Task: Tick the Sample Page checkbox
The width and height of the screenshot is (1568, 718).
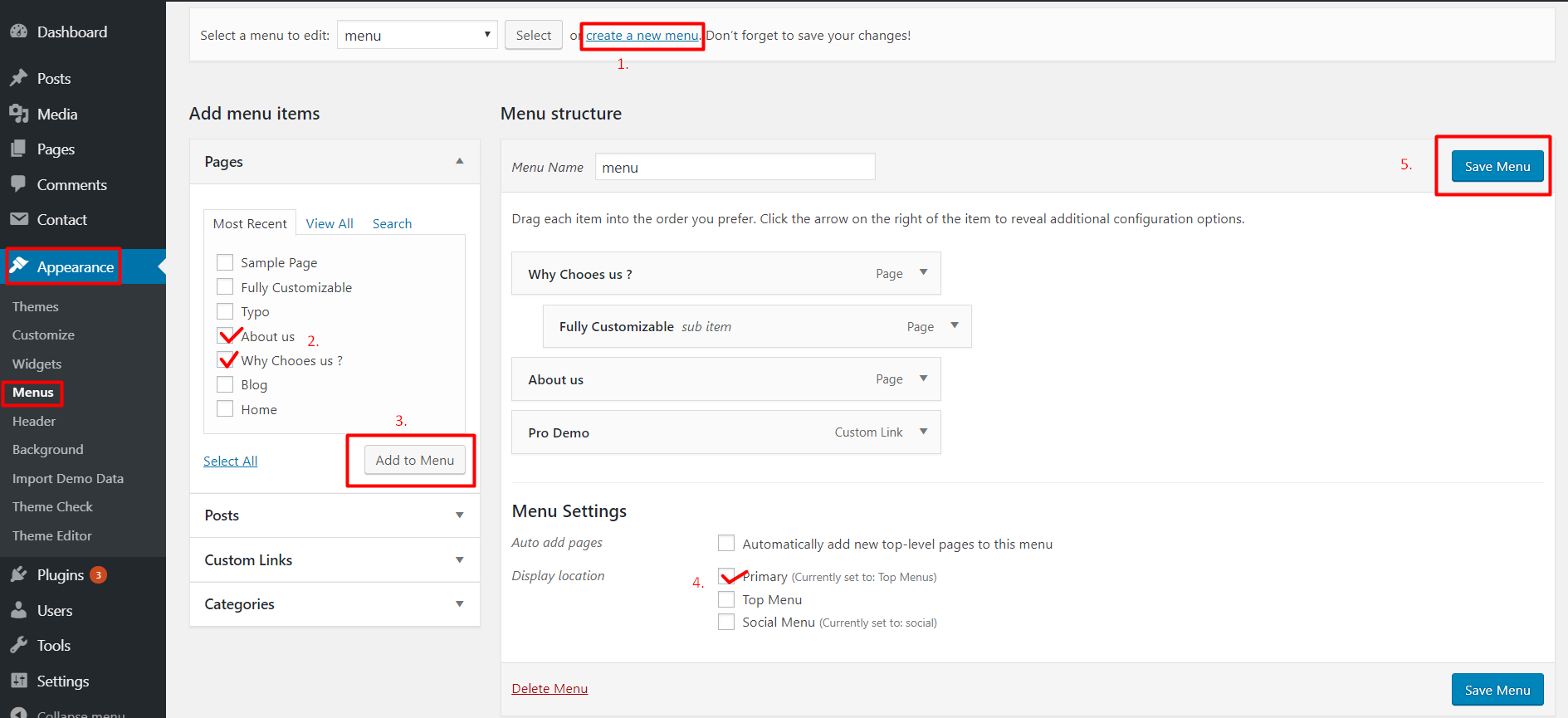Action: click(225, 262)
